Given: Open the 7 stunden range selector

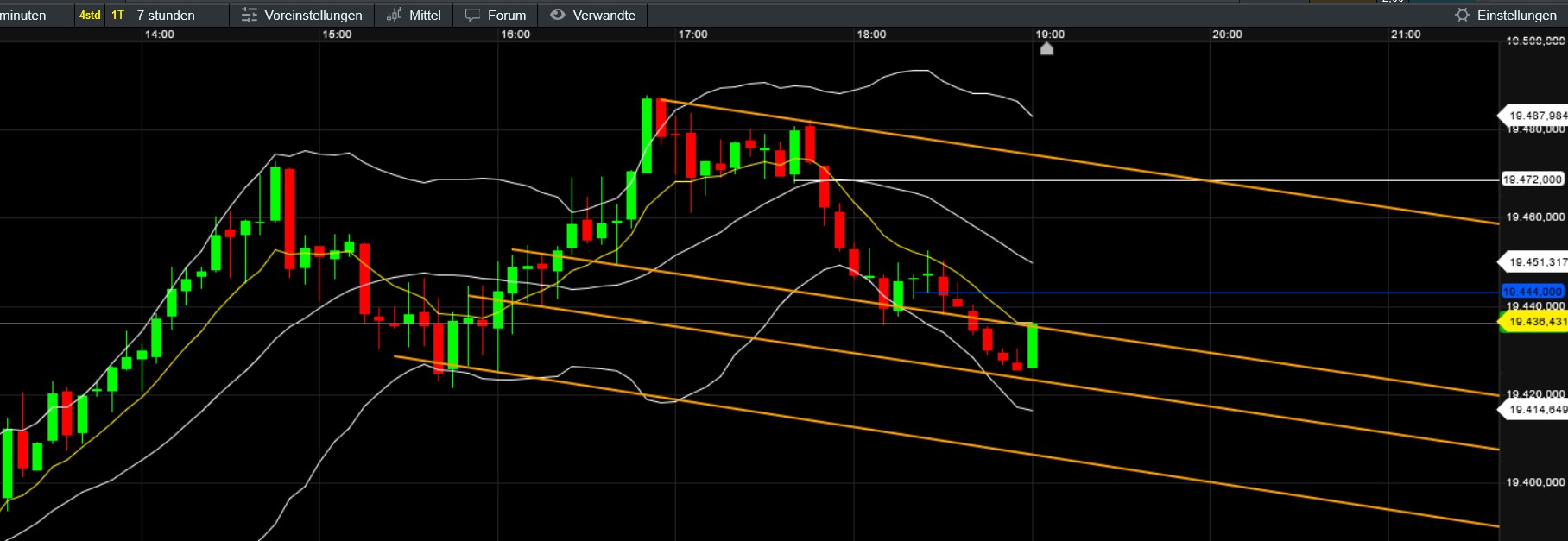Looking at the screenshot, I should tap(166, 15).
